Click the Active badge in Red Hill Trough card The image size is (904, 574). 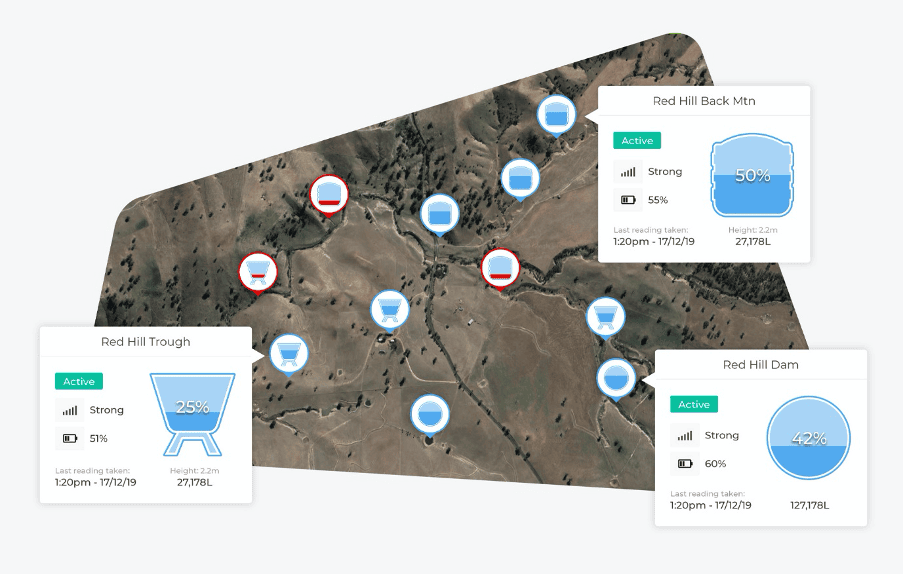[x=79, y=382]
